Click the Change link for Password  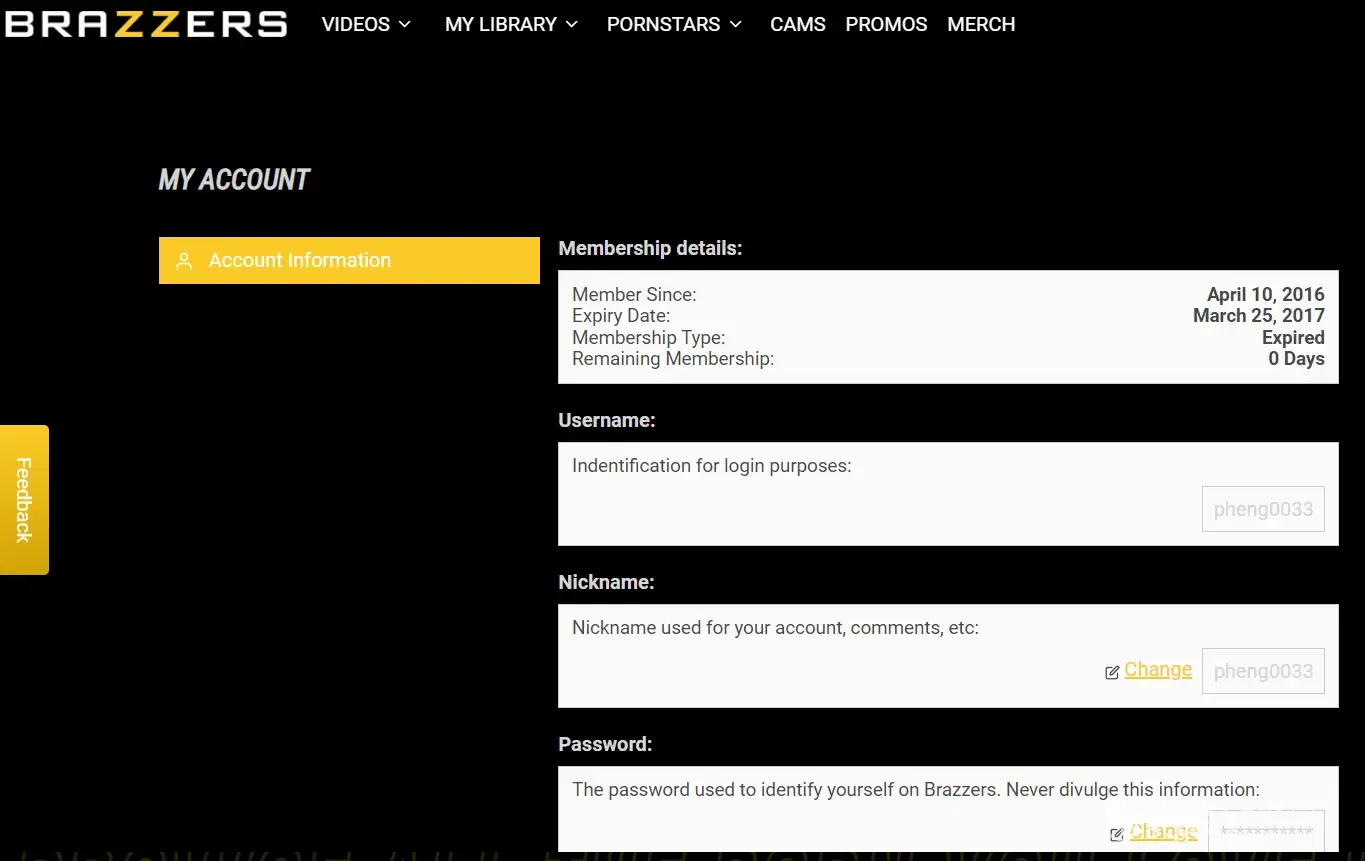pyautogui.click(x=1163, y=832)
